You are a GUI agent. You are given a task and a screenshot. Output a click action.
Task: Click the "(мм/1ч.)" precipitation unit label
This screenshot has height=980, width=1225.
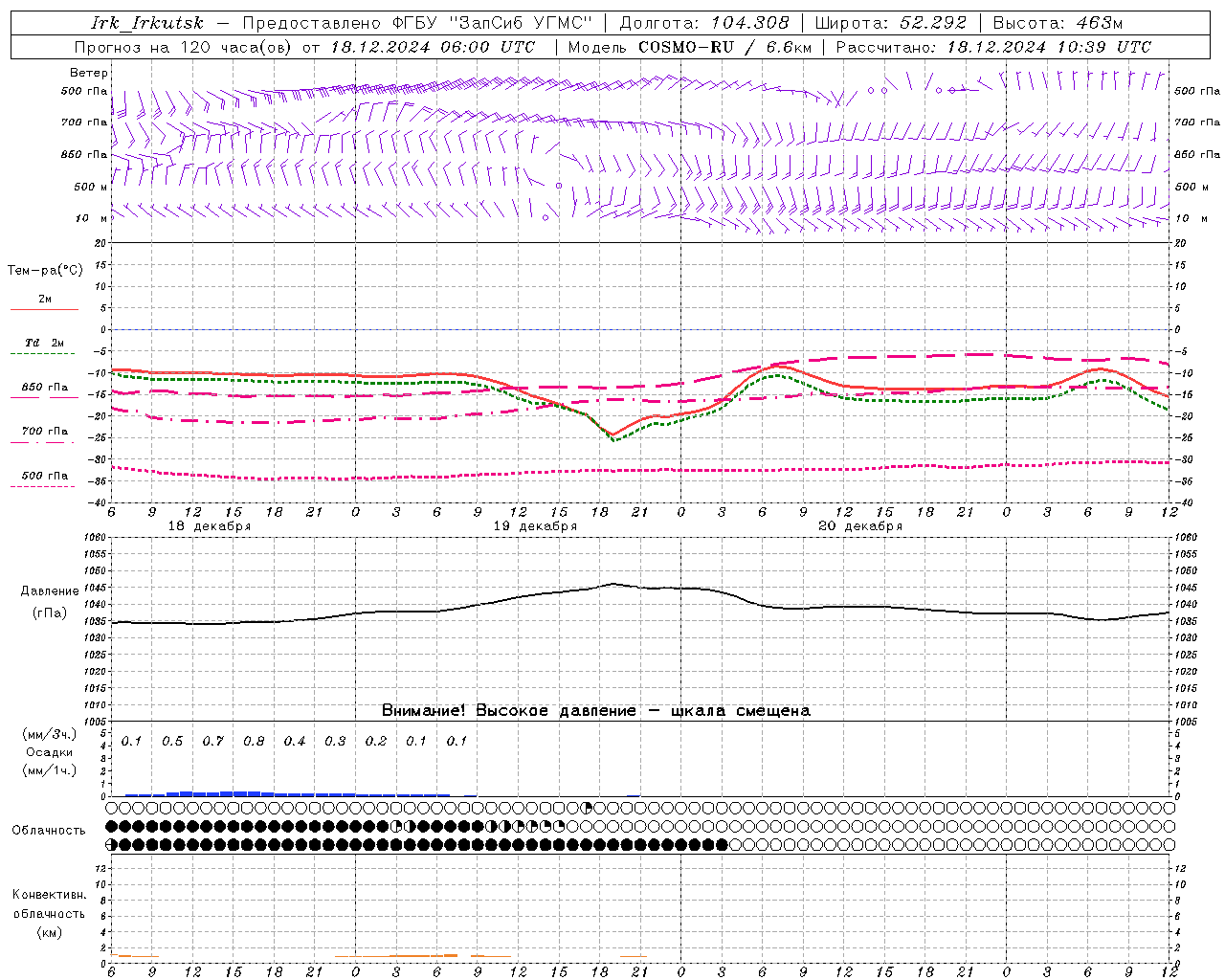[49, 770]
